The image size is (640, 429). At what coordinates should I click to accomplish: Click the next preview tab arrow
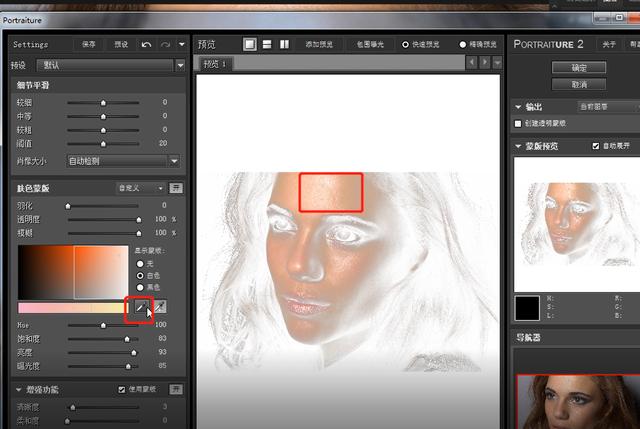pyautogui.click(x=484, y=63)
